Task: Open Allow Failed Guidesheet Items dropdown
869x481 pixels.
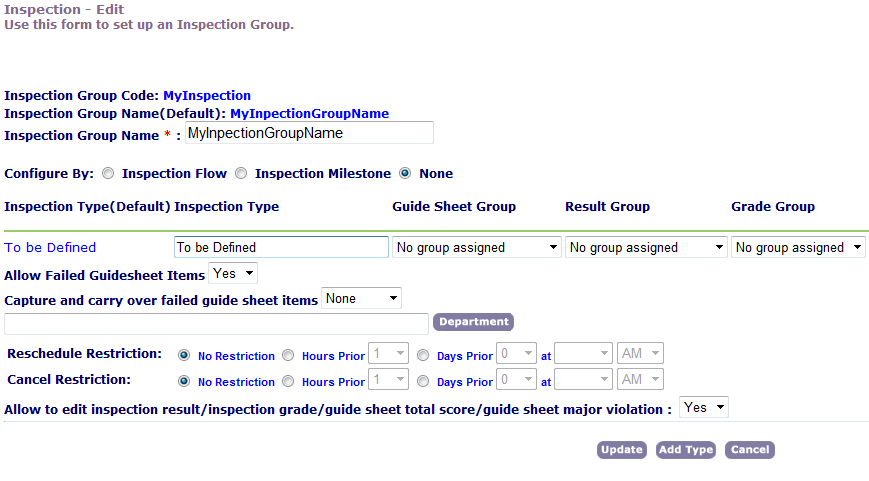Action: [234, 273]
